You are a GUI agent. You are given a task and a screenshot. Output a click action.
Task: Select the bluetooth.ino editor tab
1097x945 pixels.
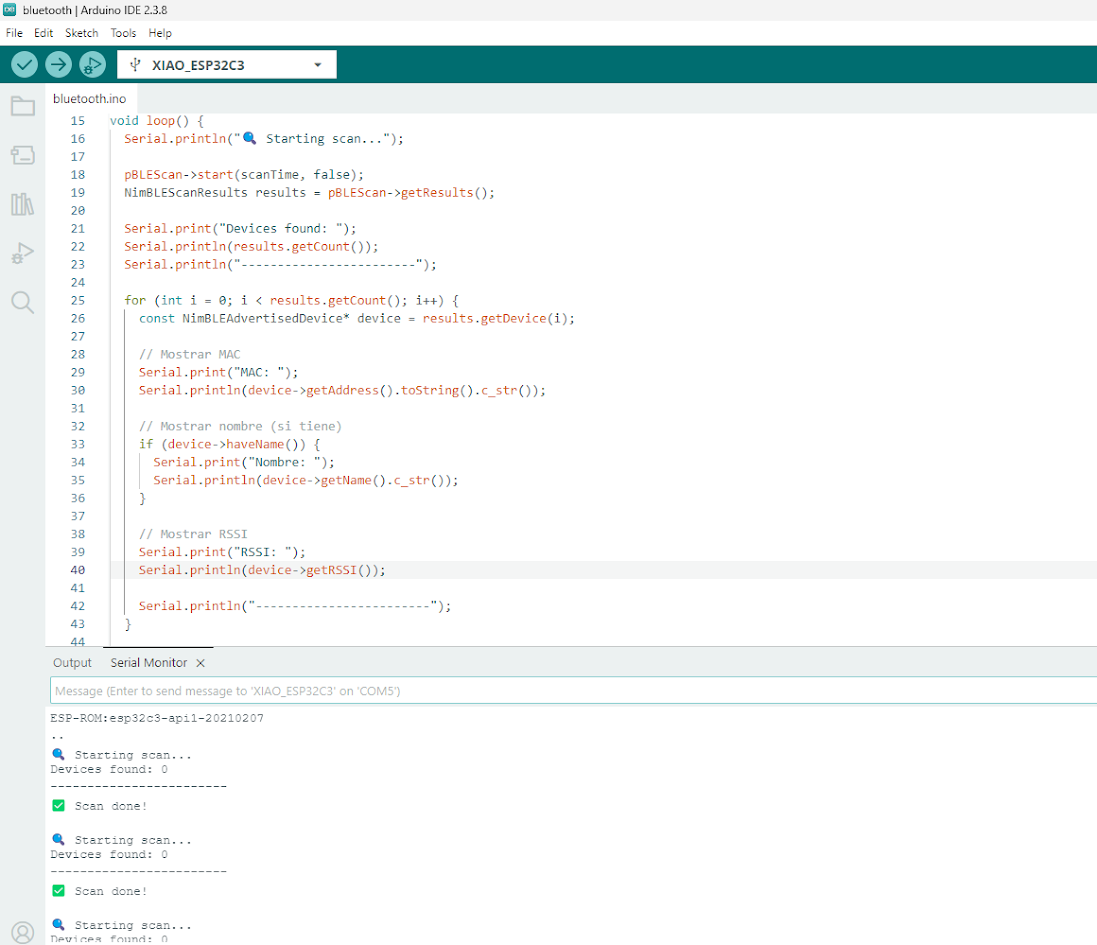pos(90,99)
